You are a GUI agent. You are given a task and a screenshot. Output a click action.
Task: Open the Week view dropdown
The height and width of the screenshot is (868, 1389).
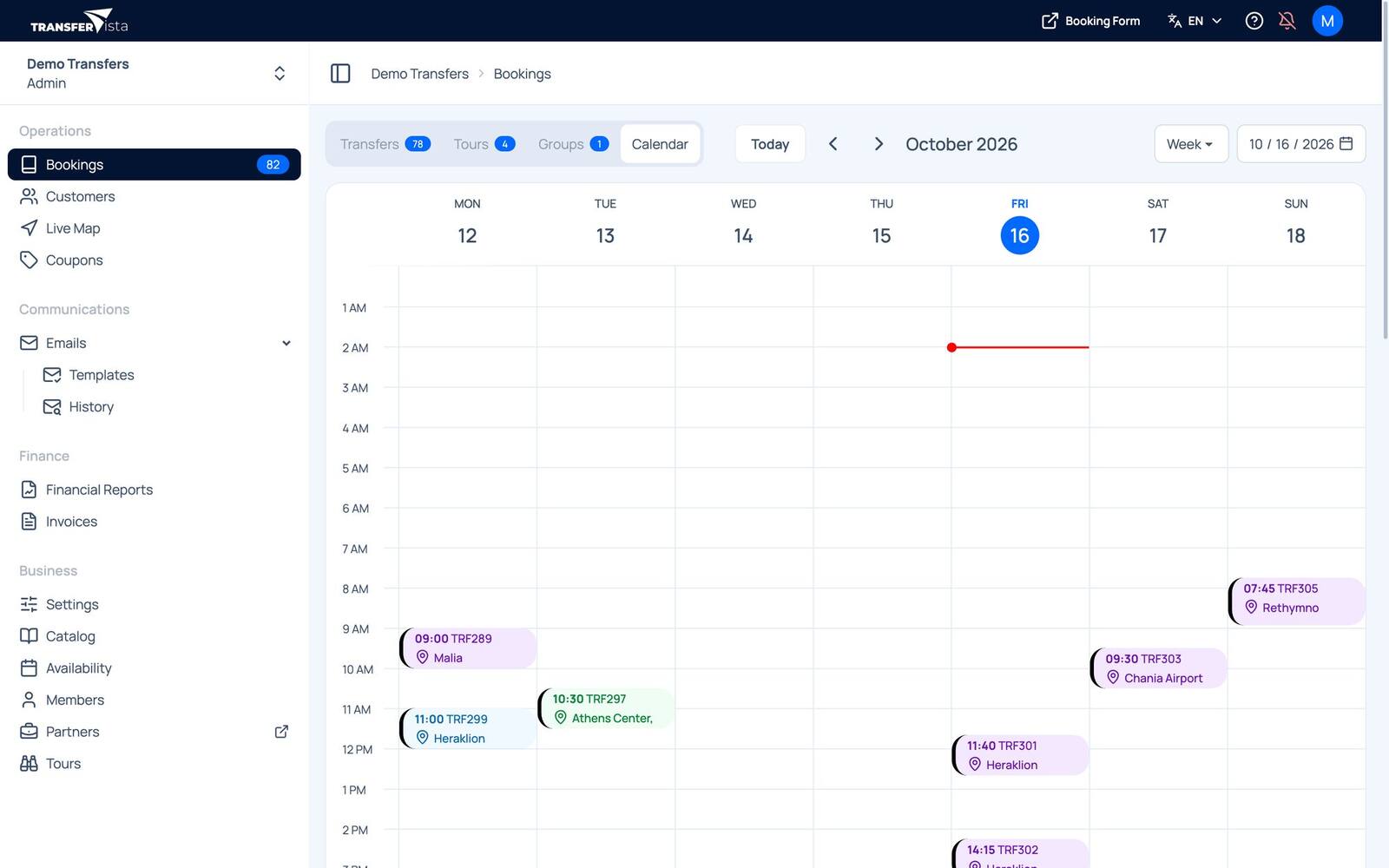(1190, 144)
